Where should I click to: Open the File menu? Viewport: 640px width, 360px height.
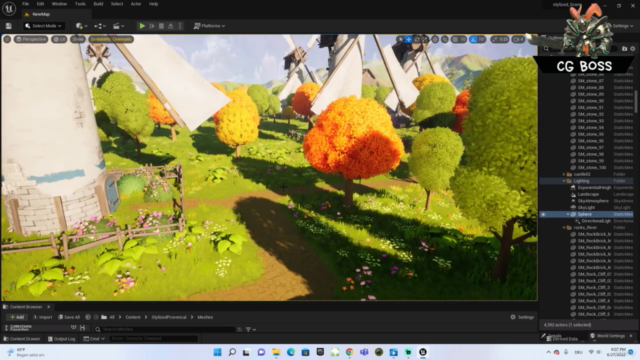(x=25, y=4)
